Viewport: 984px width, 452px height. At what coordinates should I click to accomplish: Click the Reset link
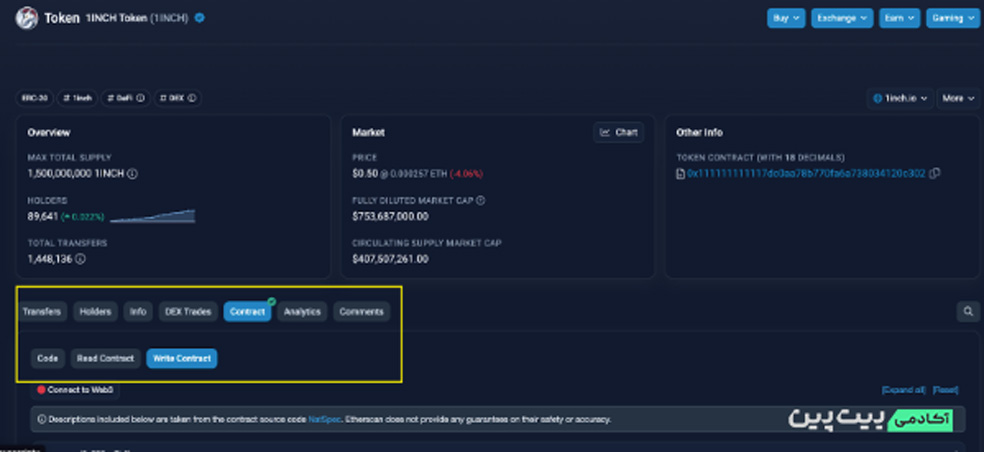pos(946,390)
